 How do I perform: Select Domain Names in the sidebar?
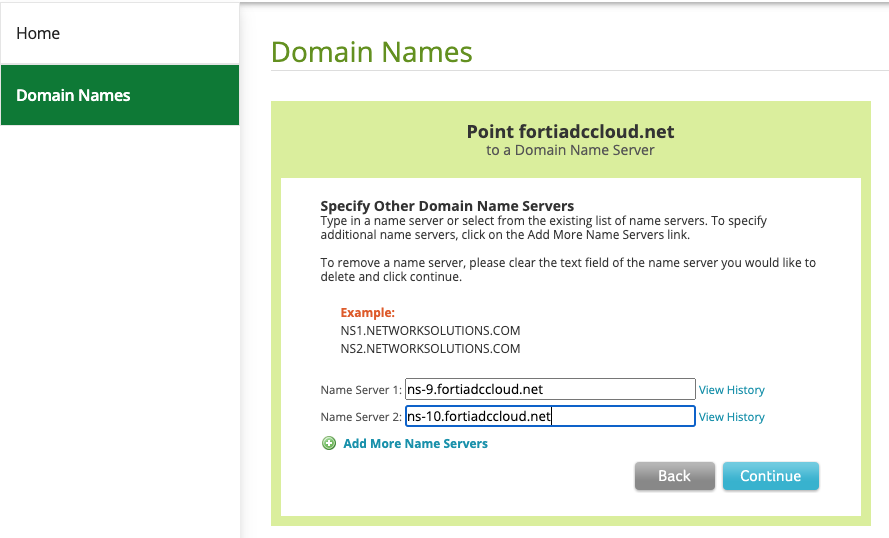73,95
